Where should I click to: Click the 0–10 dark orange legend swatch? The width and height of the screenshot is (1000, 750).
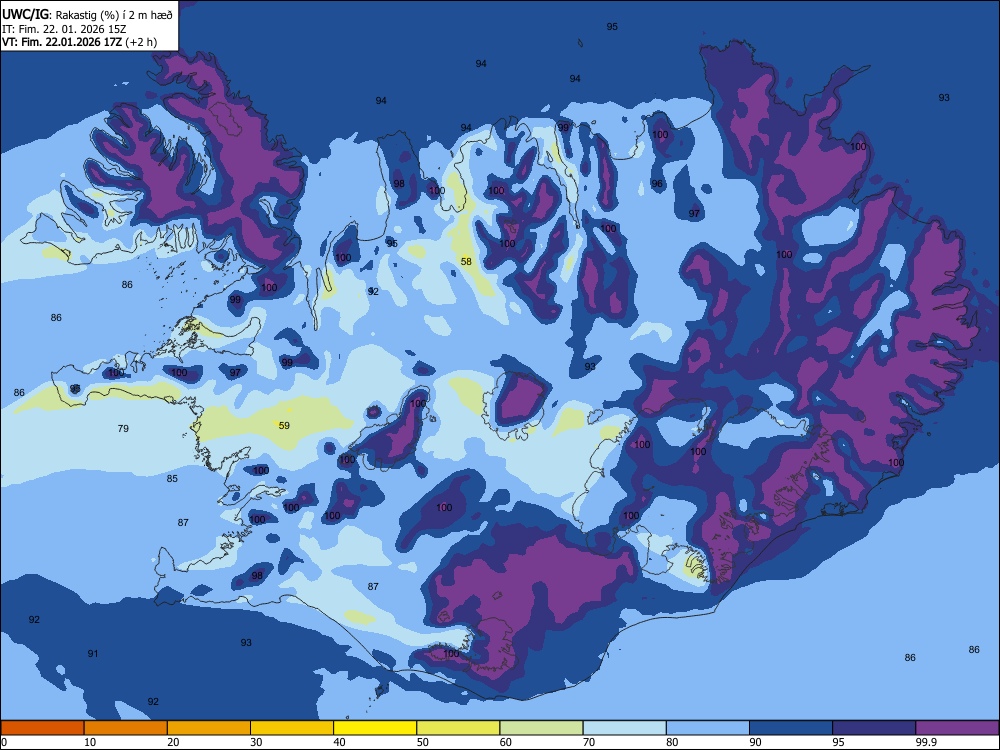coord(42,728)
